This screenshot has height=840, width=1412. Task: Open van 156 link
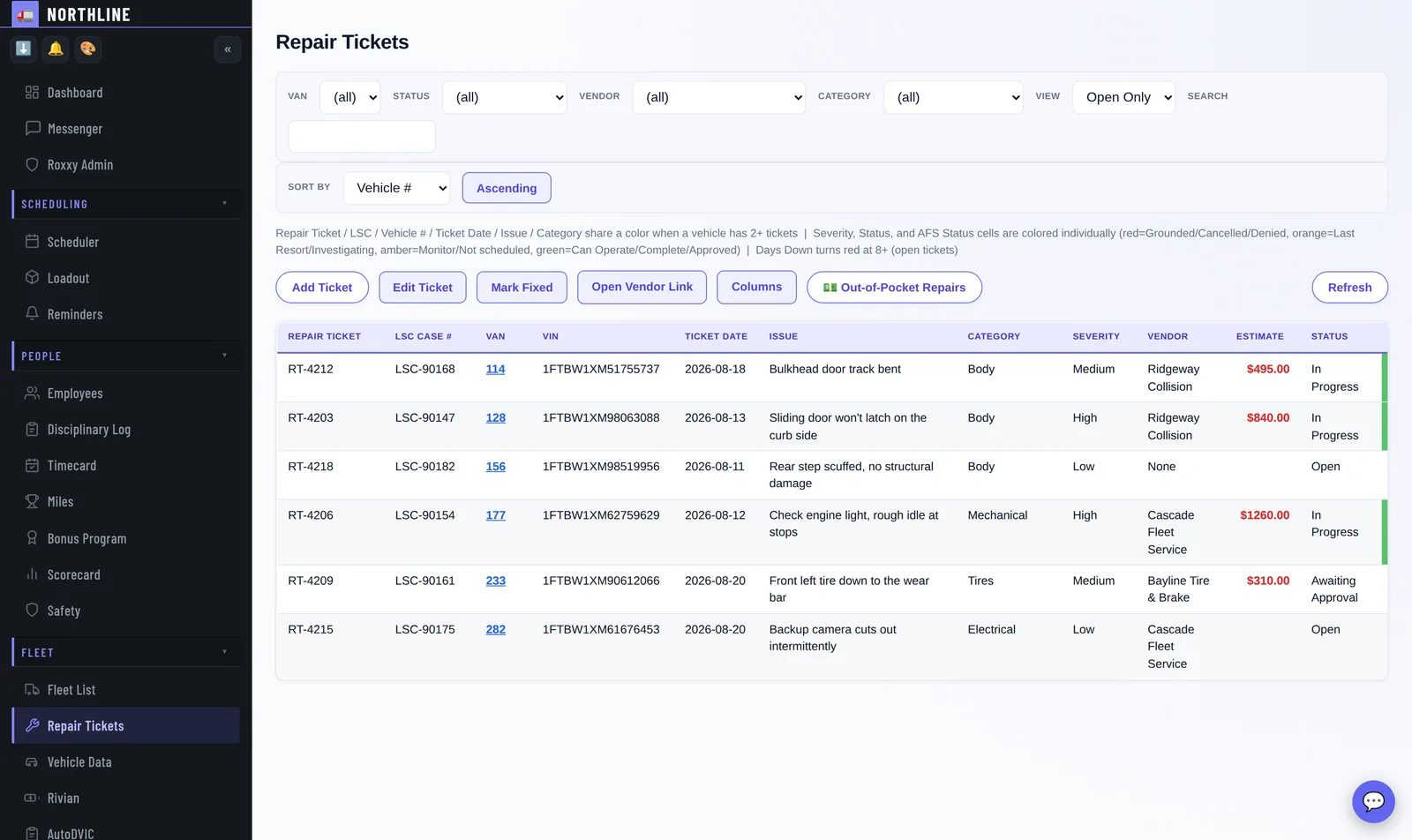(x=496, y=466)
